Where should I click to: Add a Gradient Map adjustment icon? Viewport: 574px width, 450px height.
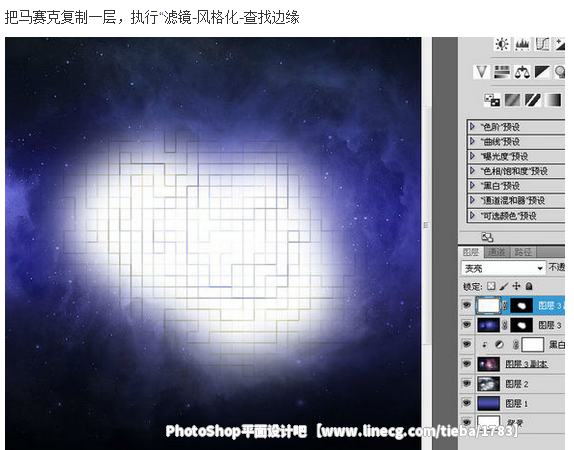click(553, 100)
